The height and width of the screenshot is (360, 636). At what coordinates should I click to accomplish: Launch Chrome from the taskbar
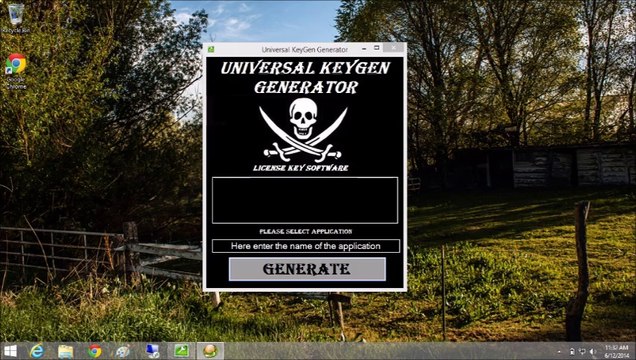coord(95,351)
